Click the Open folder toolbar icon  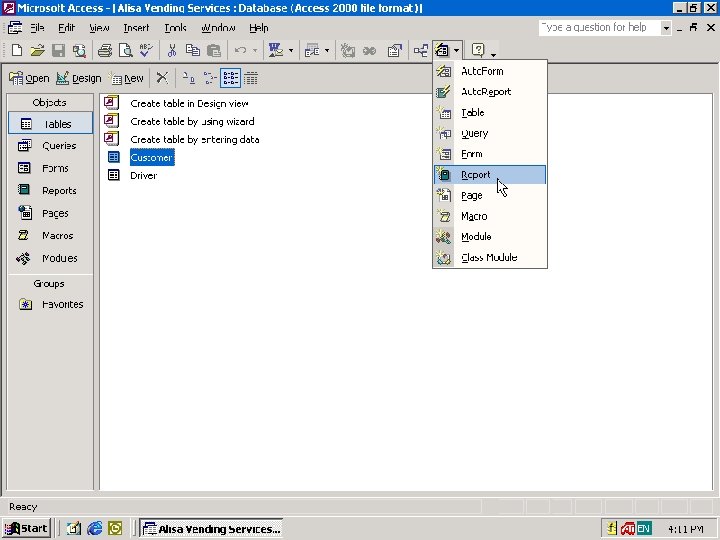(38, 50)
